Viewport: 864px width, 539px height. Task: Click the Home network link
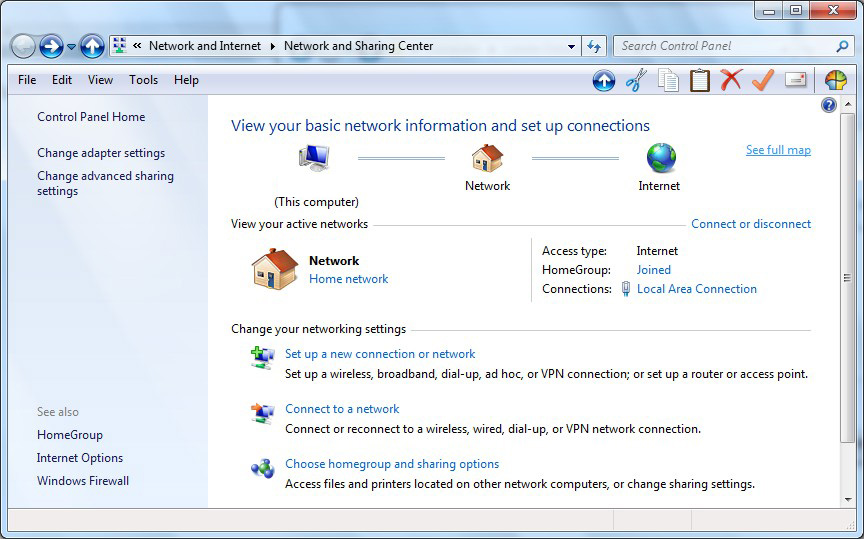click(348, 279)
